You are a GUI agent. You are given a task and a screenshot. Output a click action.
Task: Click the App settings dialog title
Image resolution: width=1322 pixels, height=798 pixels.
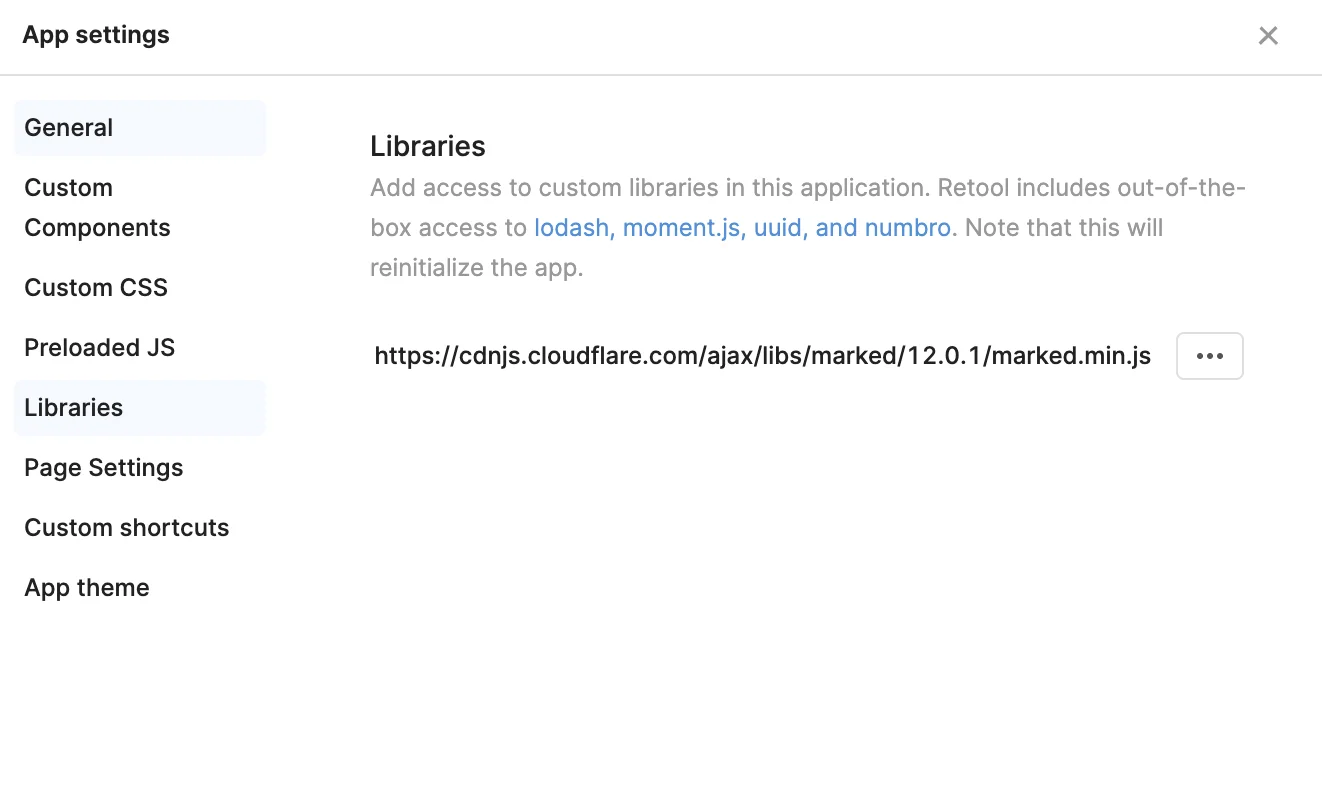(96, 35)
